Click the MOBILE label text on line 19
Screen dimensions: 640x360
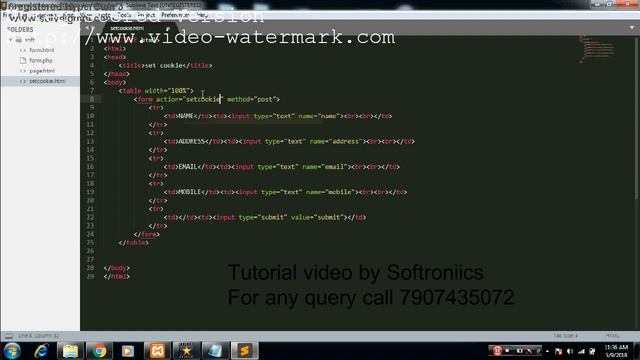190,192
